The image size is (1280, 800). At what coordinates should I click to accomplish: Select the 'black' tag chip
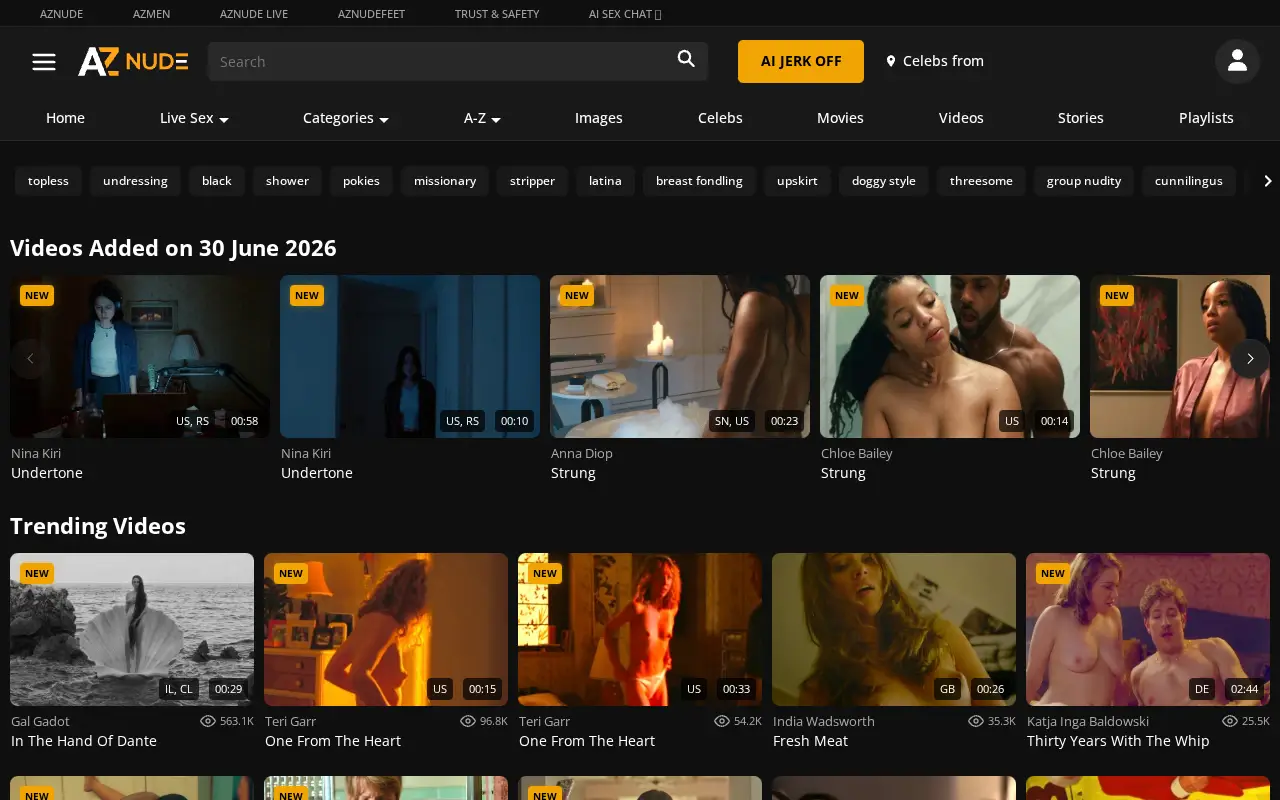click(217, 181)
